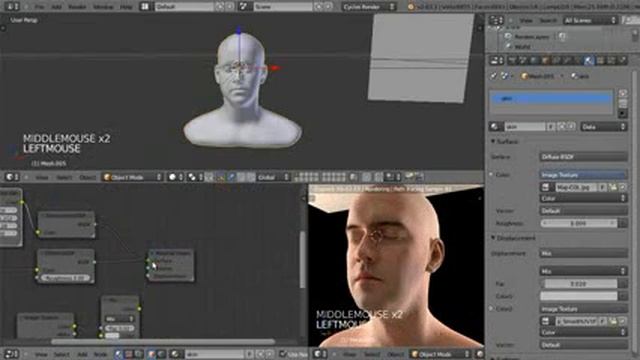Click Roughness field on Diffuse BSDF node

pos(65,278)
